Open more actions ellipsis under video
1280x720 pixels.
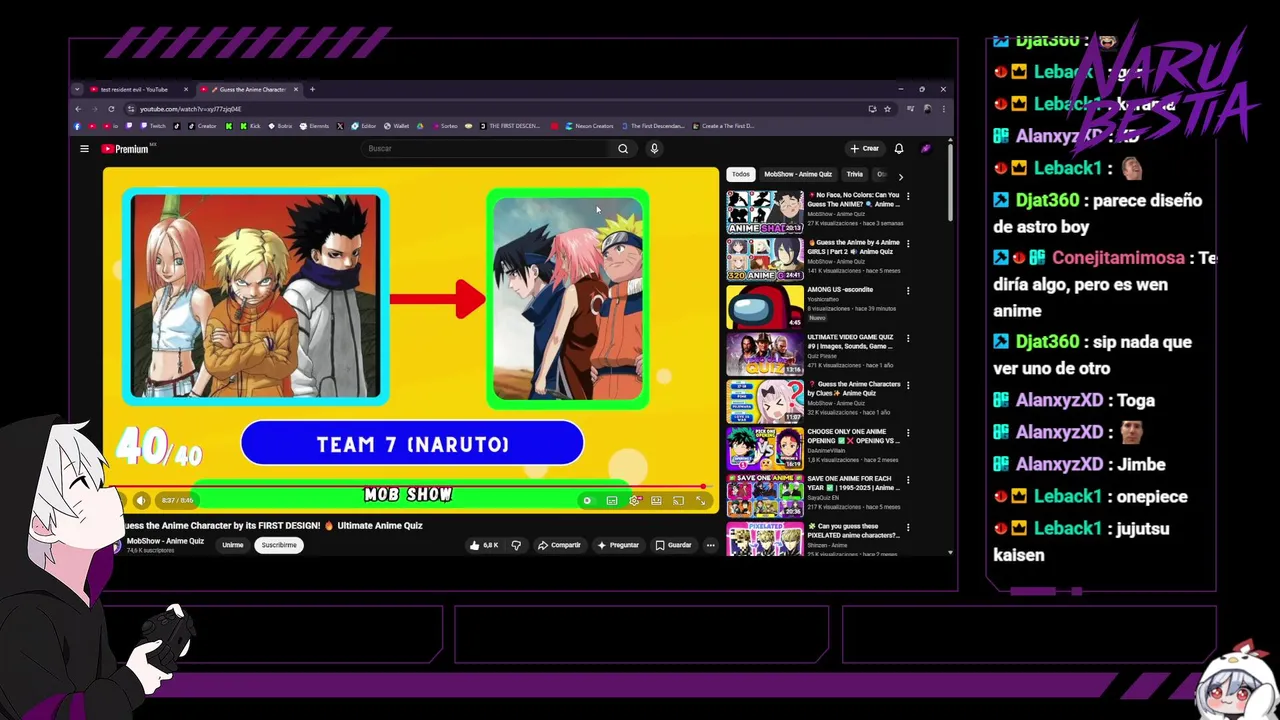(x=710, y=545)
